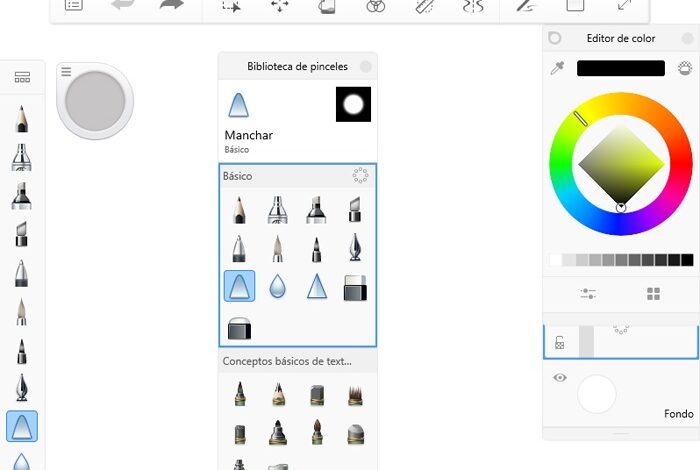700x470 pixels.
Task: Toggle symmetry in the top toolbar
Action: tap(473, 6)
